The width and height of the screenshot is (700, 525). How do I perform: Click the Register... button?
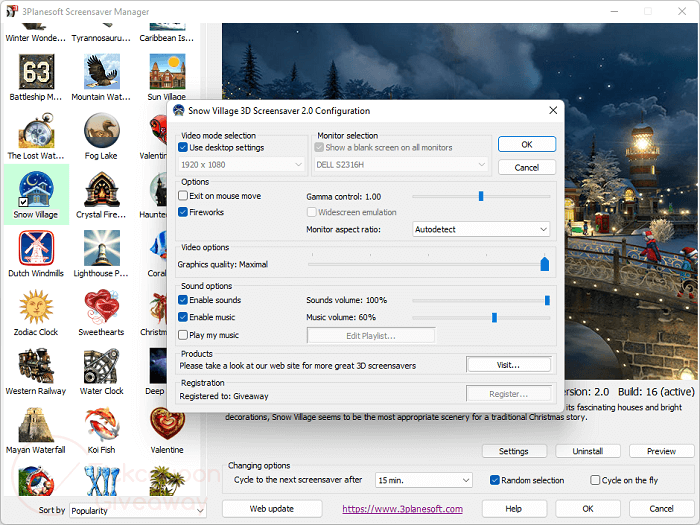click(508, 394)
